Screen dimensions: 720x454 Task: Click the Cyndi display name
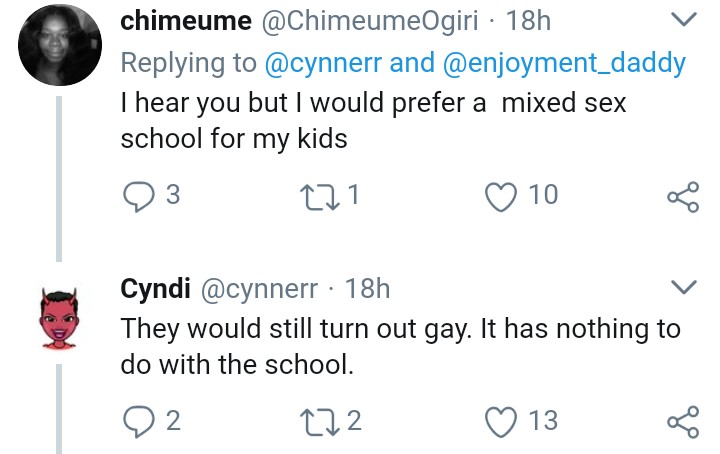pyautogui.click(x=153, y=289)
